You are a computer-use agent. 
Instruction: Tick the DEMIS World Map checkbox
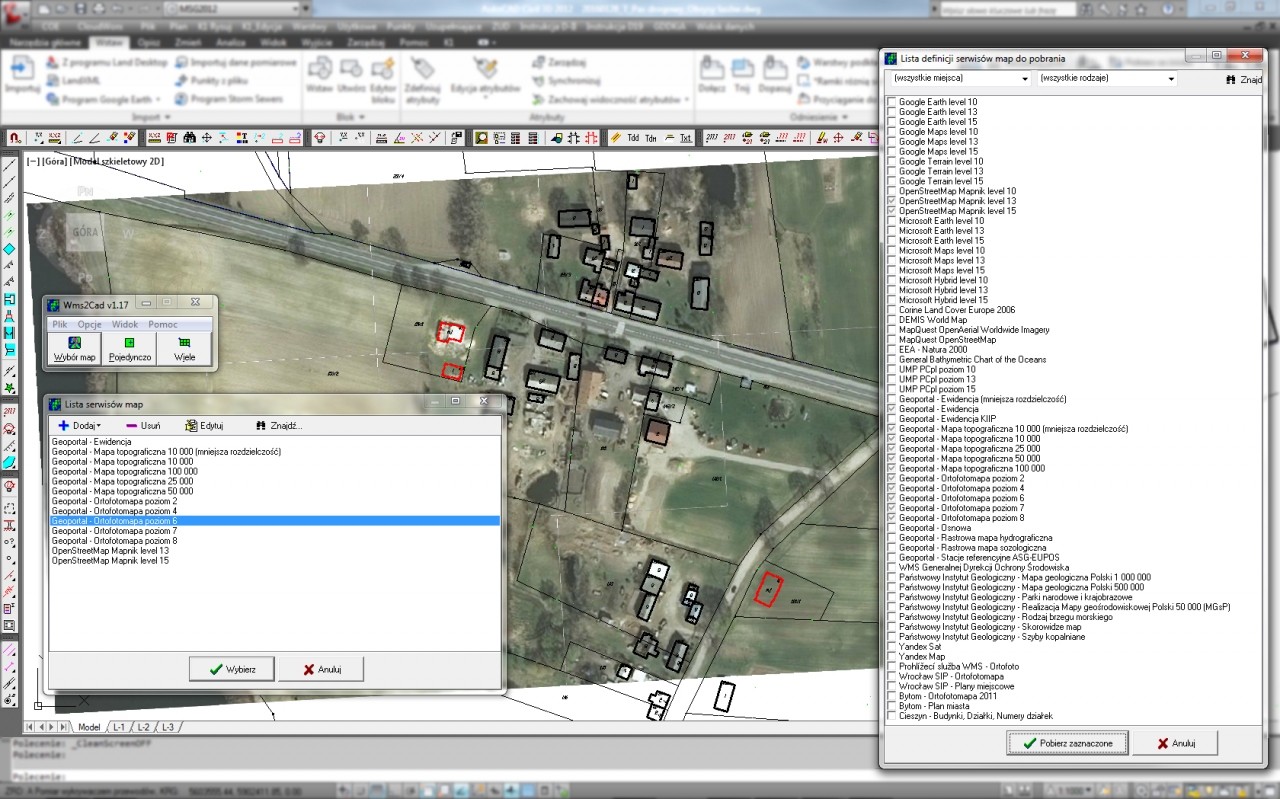click(x=891, y=320)
